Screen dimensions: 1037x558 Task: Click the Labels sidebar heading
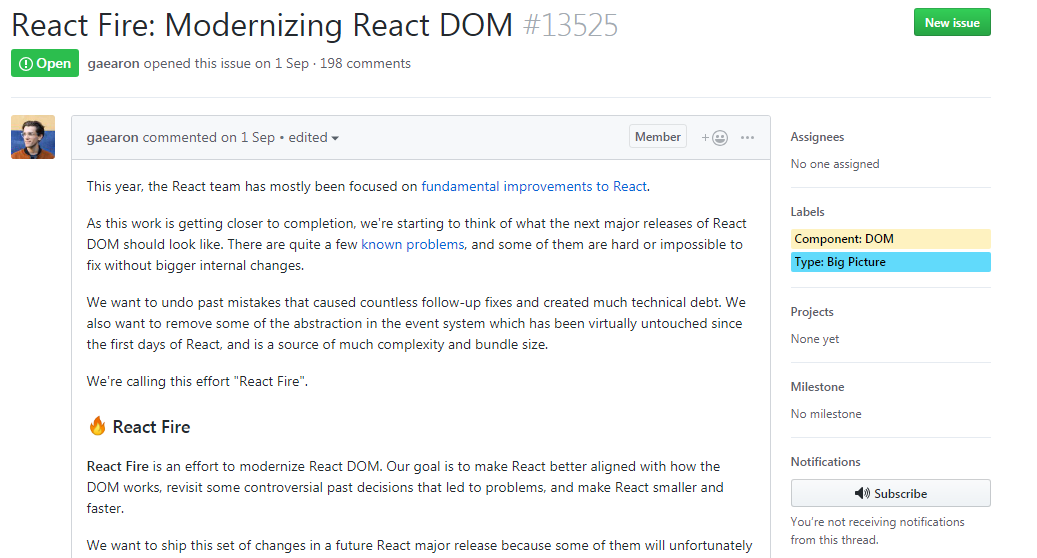[x=807, y=212]
